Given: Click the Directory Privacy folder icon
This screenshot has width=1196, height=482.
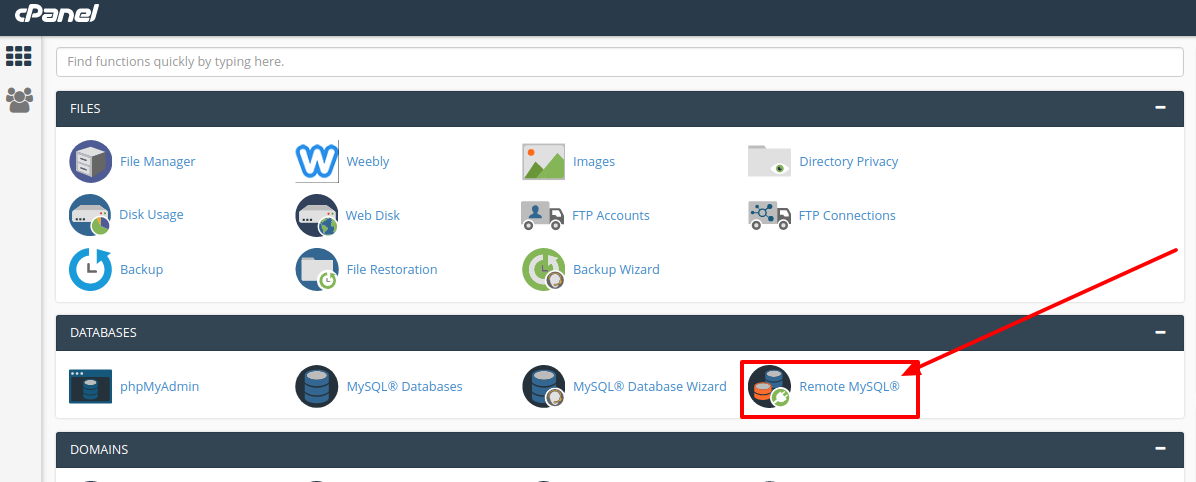Looking at the screenshot, I should pos(769,161).
